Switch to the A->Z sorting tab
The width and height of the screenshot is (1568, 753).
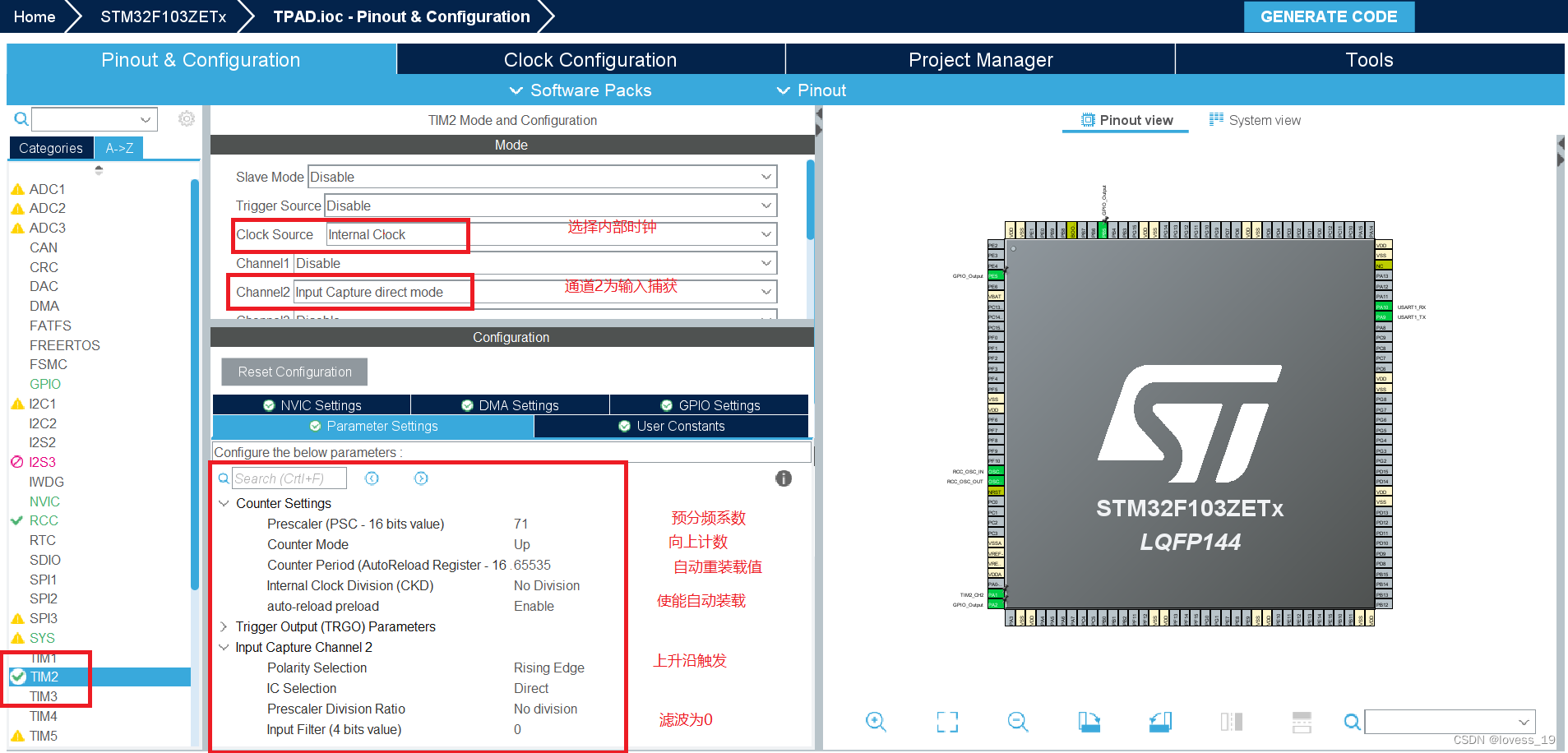(119, 148)
